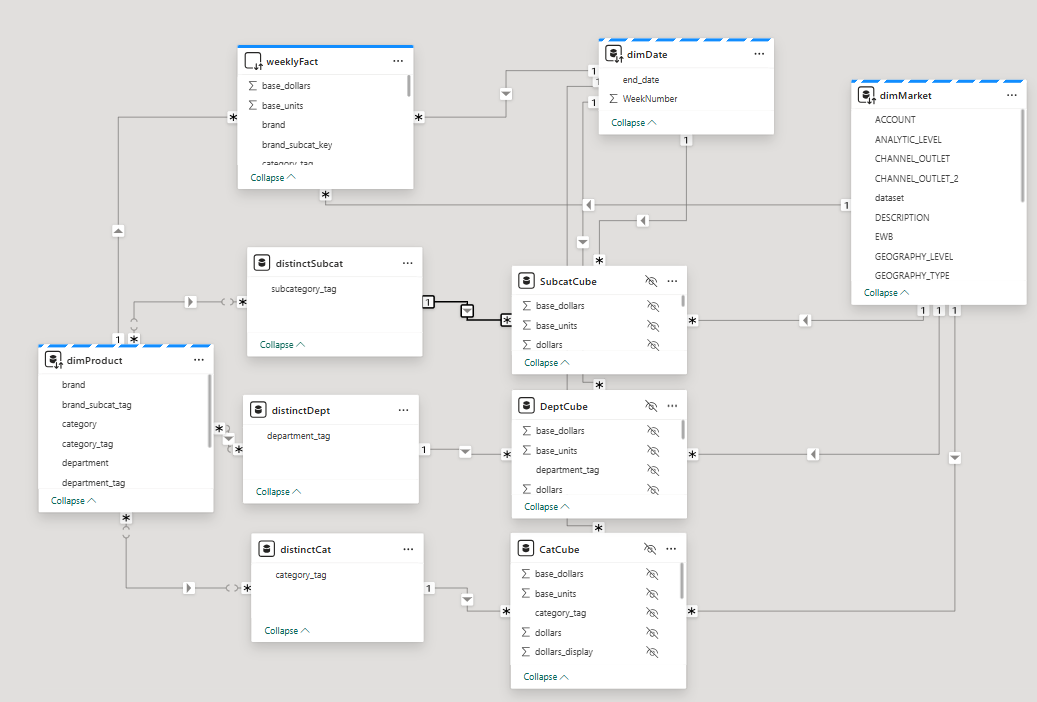Collapse the distinctDept table

tap(278, 492)
